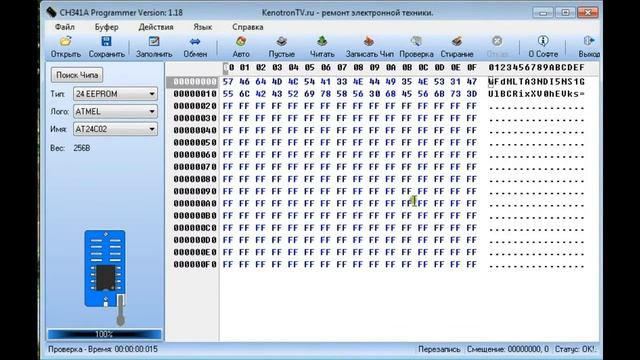
Task: Click the Записать Чип (Write) icon
Action: (x=369, y=41)
